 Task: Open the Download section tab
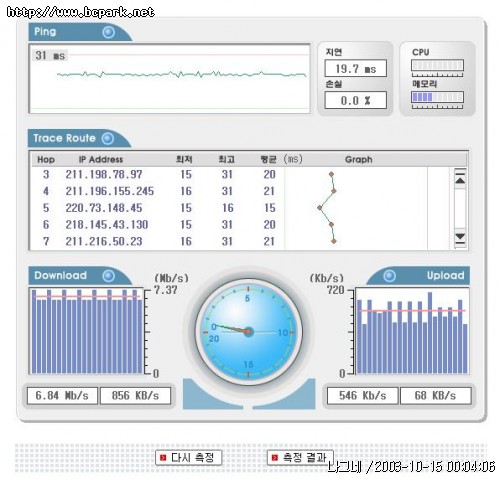(x=80, y=276)
